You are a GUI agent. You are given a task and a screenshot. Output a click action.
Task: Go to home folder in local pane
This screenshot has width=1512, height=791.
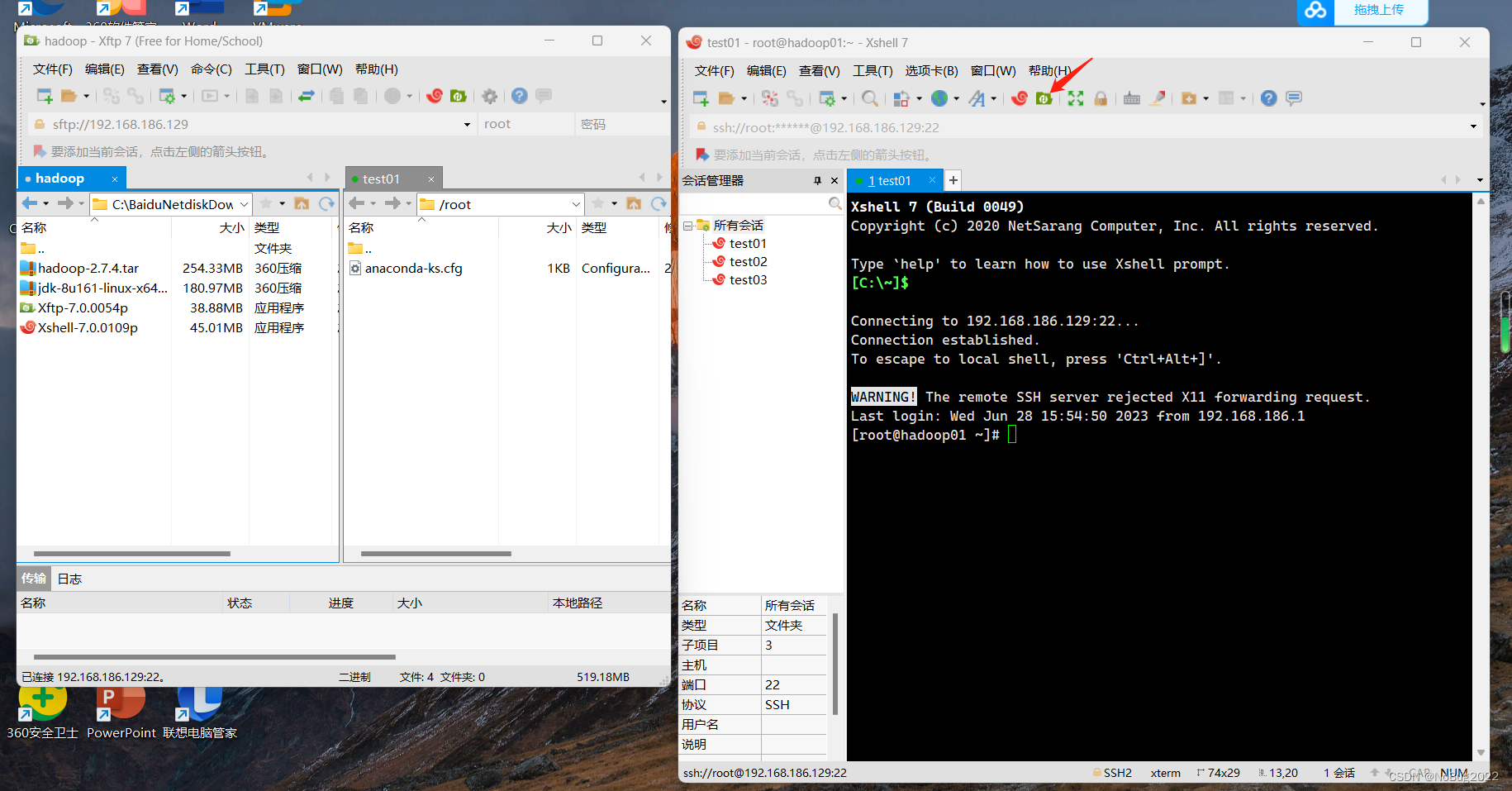coord(302,203)
